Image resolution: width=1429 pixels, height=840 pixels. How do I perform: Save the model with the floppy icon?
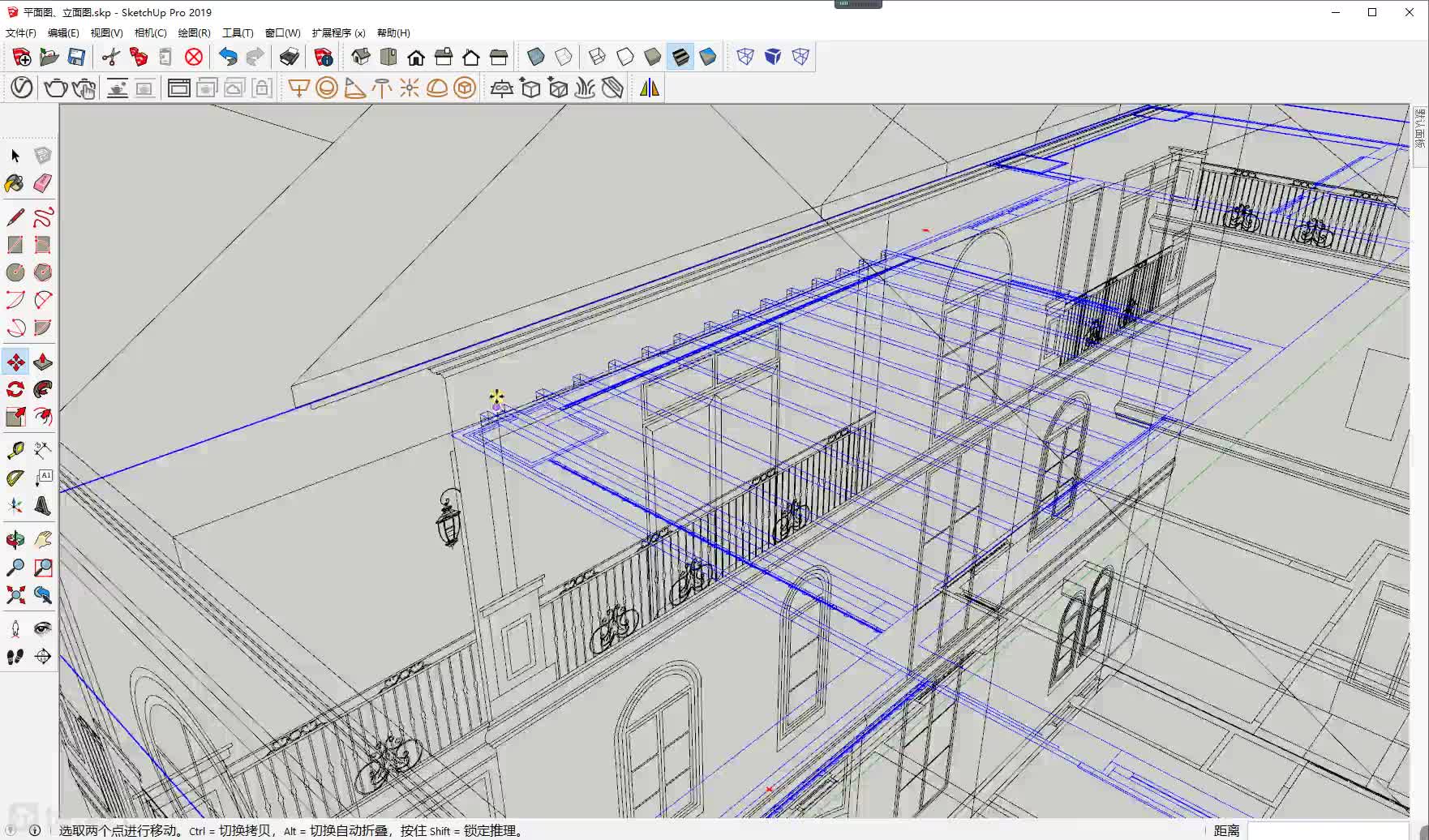(x=77, y=57)
